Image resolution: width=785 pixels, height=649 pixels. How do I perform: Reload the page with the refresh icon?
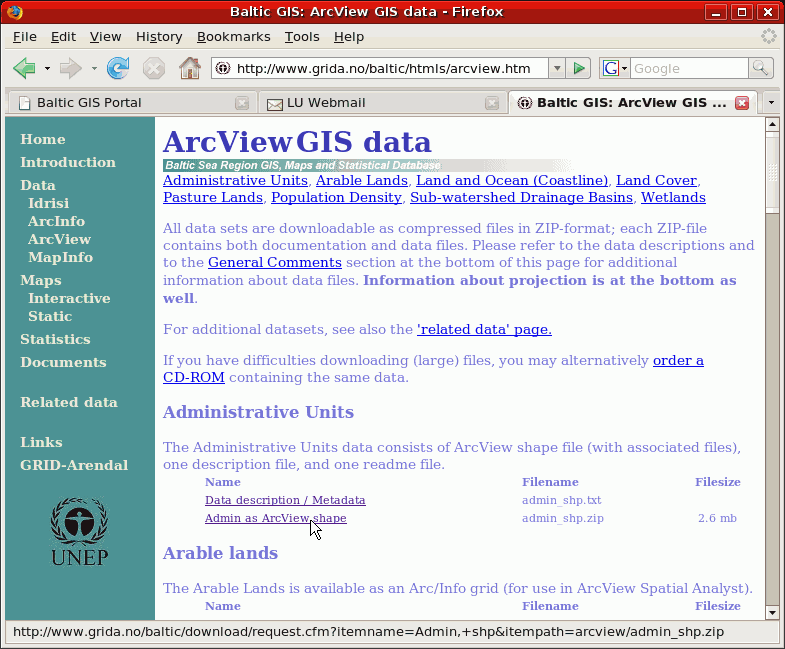point(118,68)
